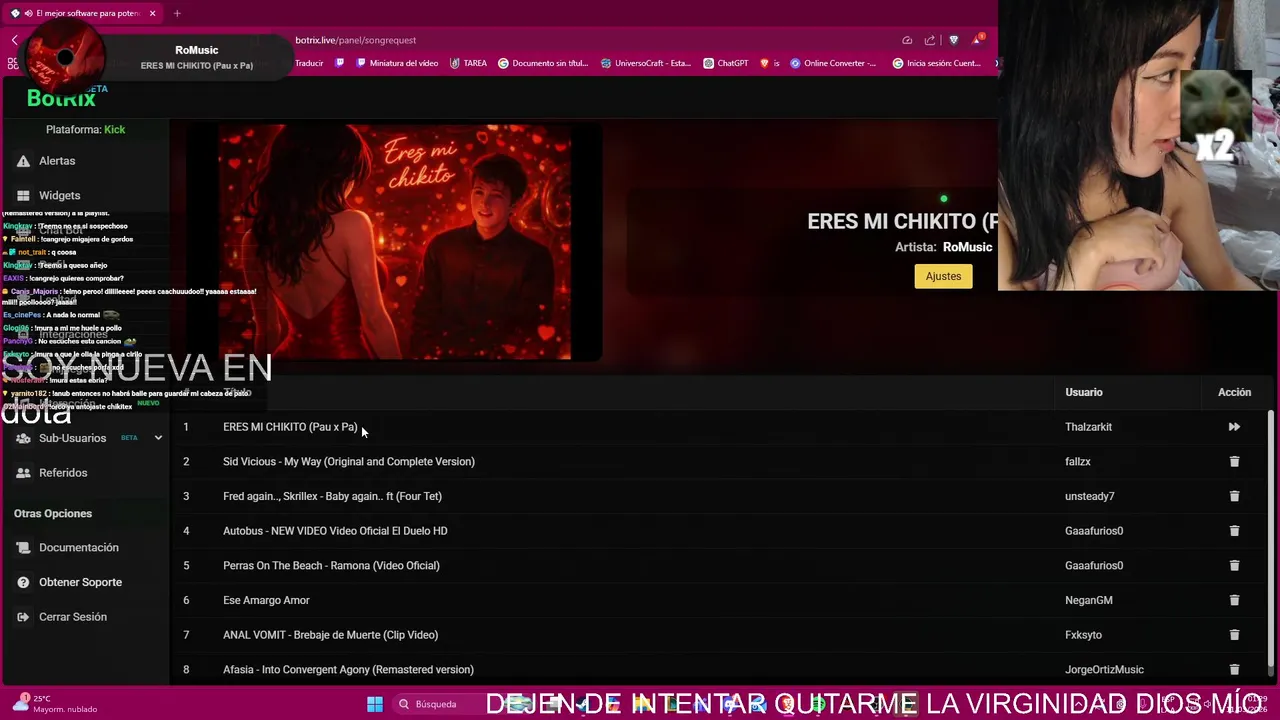Click the user name NeganGM
The width and height of the screenshot is (1280, 720).
[x=1088, y=600]
